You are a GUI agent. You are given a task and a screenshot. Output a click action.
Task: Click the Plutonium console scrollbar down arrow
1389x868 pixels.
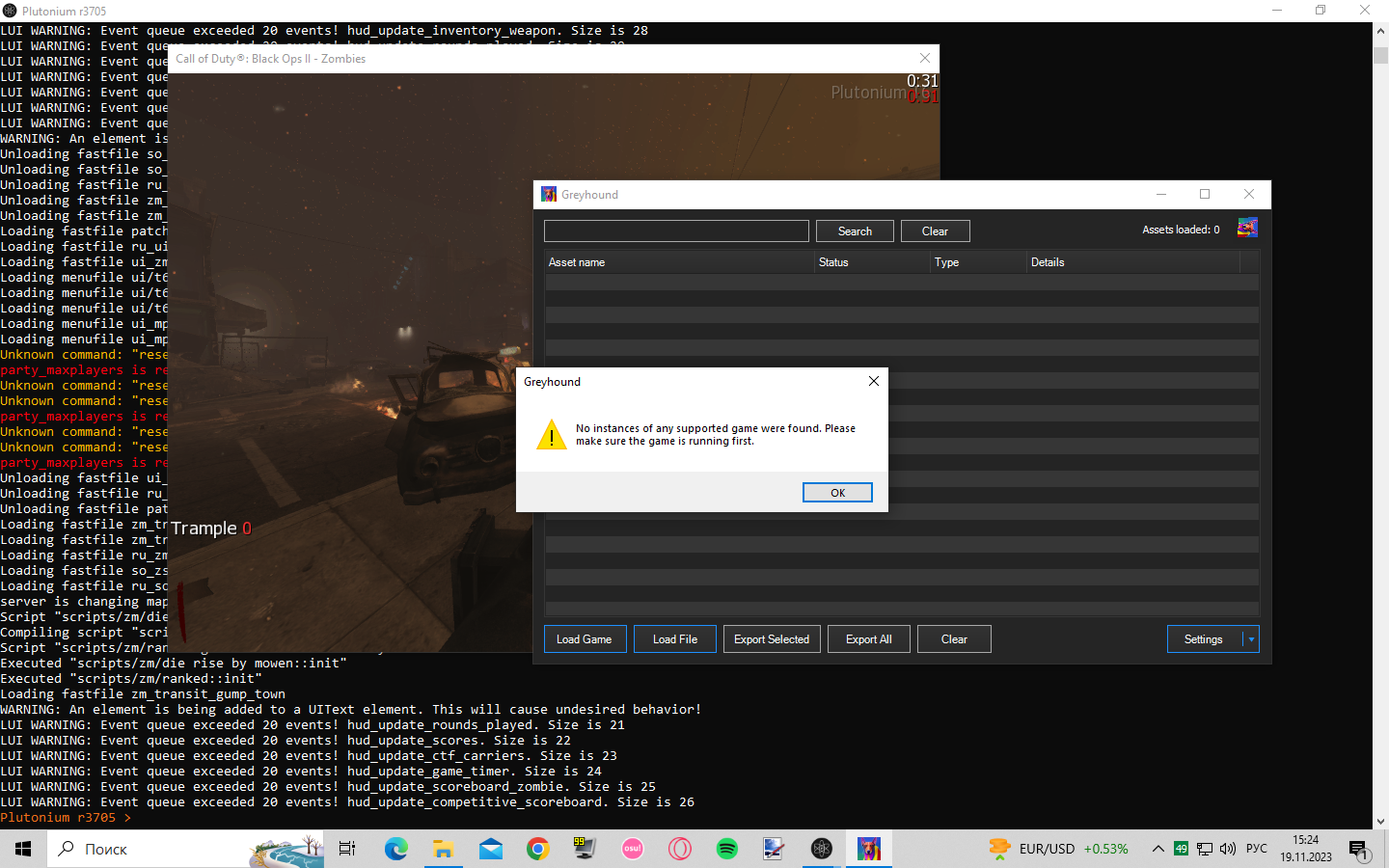click(x=1380, y=822)
